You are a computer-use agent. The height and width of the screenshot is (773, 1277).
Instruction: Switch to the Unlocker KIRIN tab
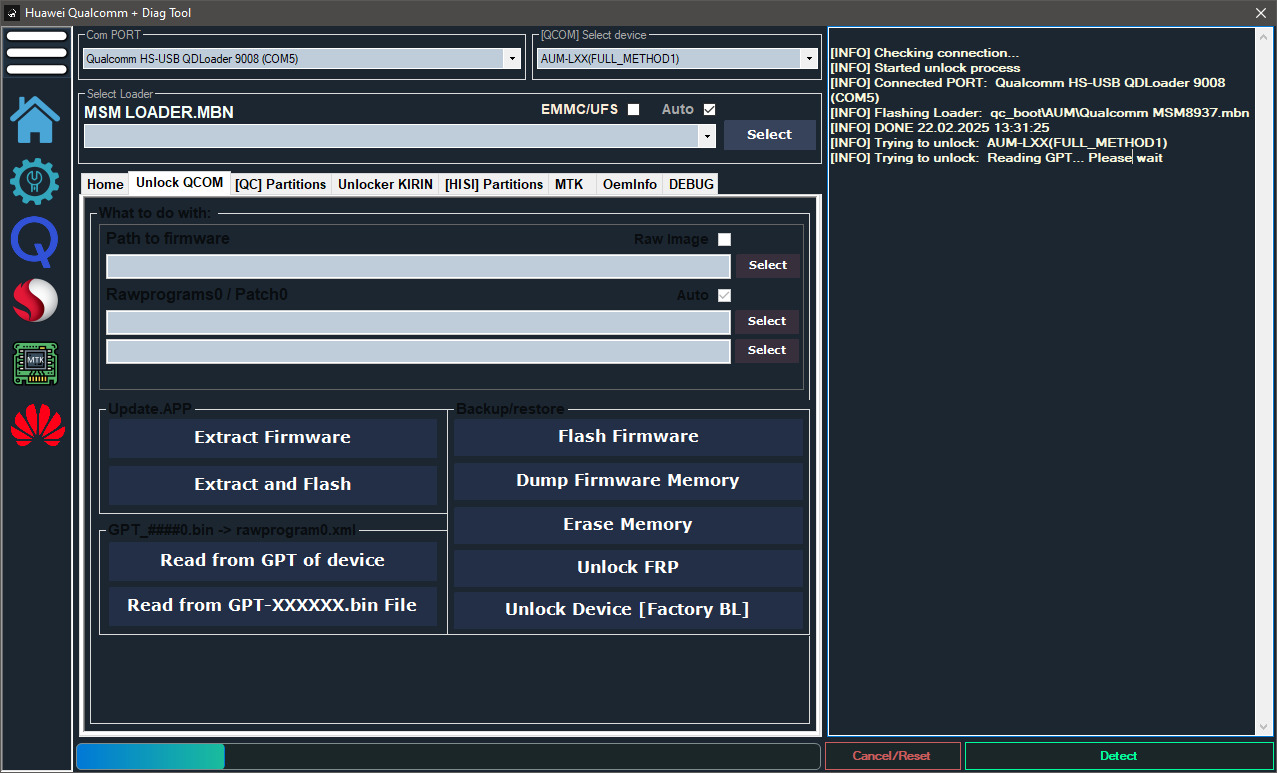(x=385, y=184)
